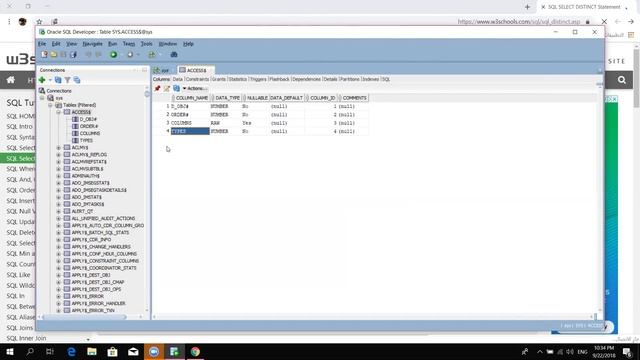
Task: Click the COMMENTS column header
Action: (x=354, y=98)
